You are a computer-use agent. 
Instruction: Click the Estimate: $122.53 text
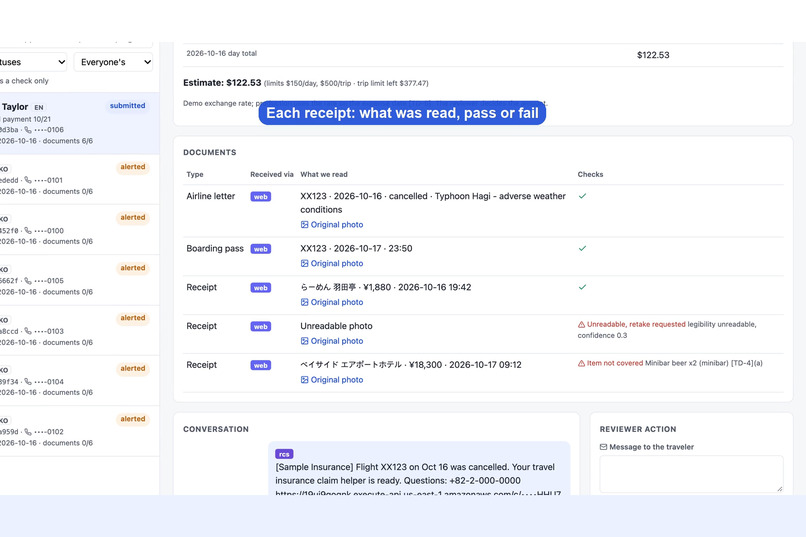[222, 83]
